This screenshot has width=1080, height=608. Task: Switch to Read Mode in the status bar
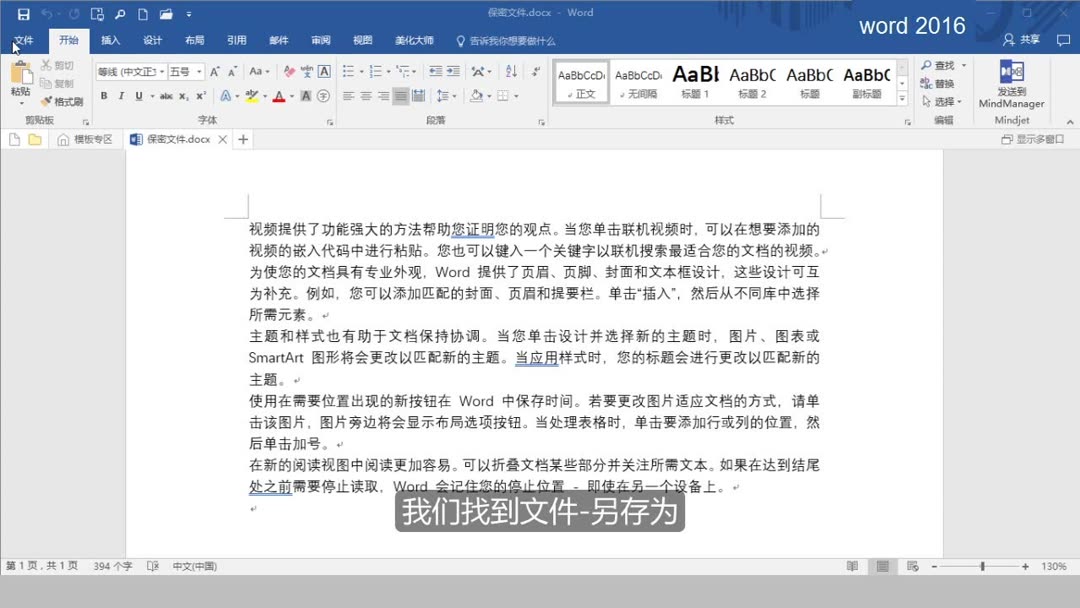pos(851,566)
